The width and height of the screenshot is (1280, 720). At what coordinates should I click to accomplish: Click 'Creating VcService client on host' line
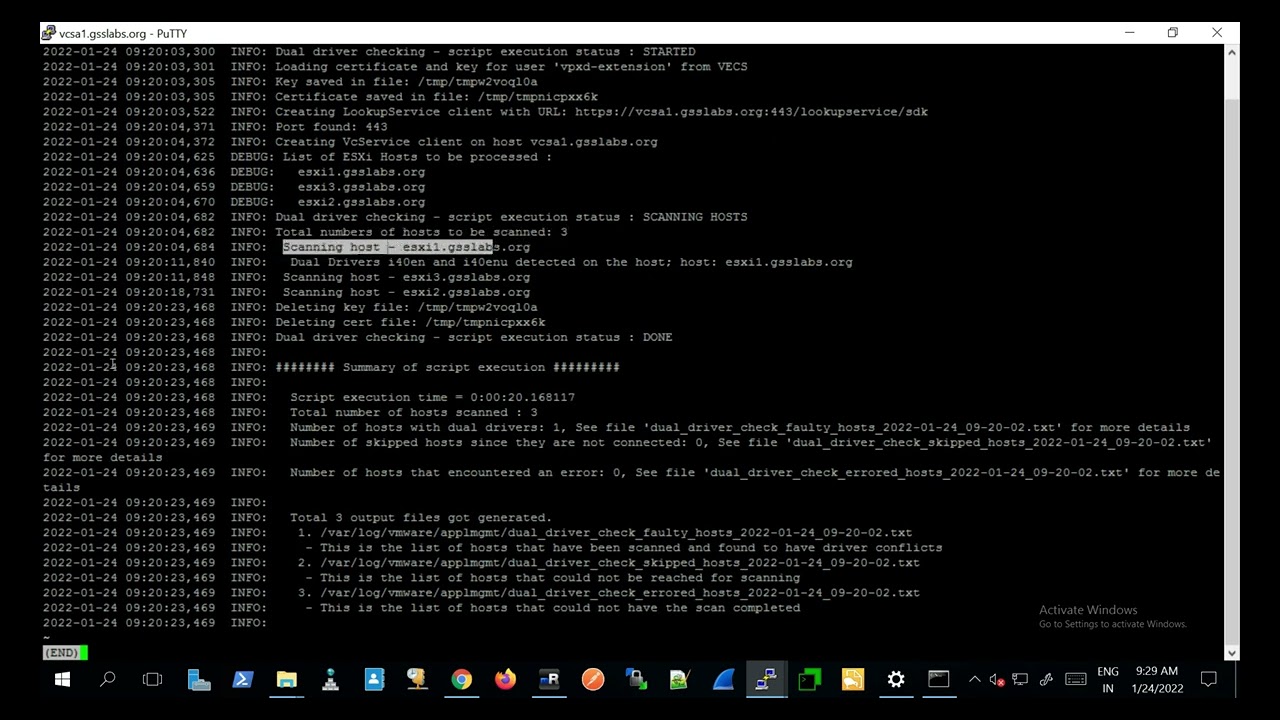click(466, 142)
